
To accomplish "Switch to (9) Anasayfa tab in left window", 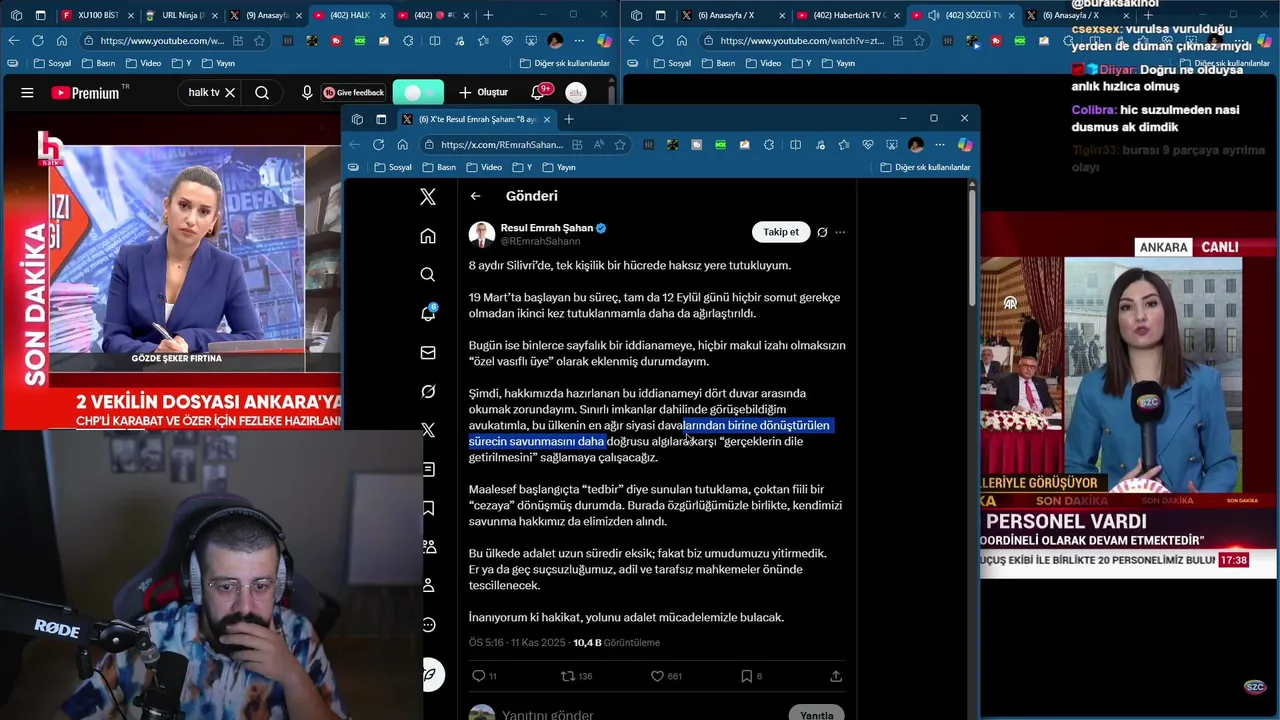I will pos(265,15).
